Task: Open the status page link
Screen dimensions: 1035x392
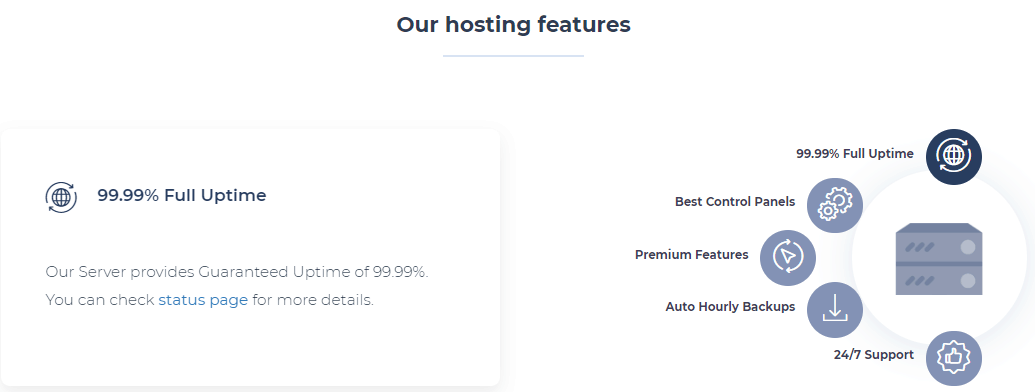Action: coord(203,300)
